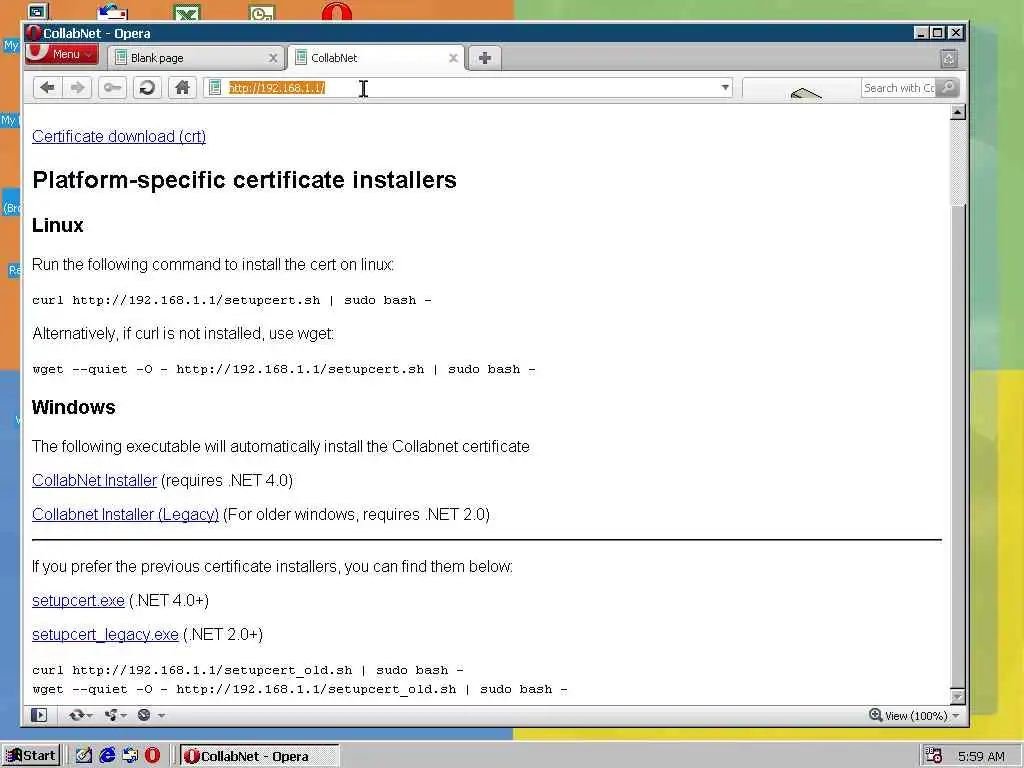1024x768 pixels.
Task: Open Collabnet Installer (Legacy) link
Action: [x=125, y=515]
